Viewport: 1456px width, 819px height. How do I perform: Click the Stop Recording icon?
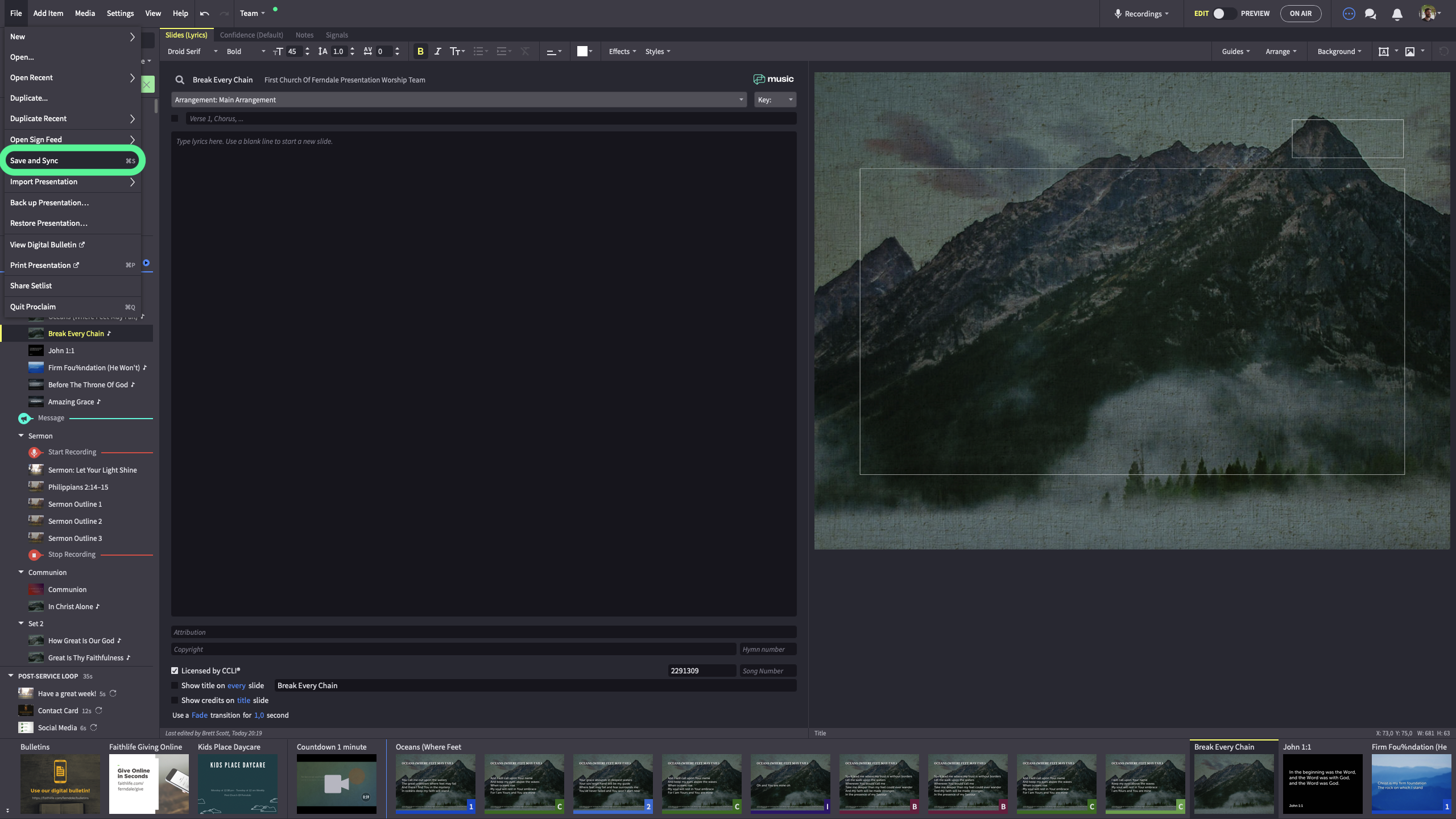(34, 555)
